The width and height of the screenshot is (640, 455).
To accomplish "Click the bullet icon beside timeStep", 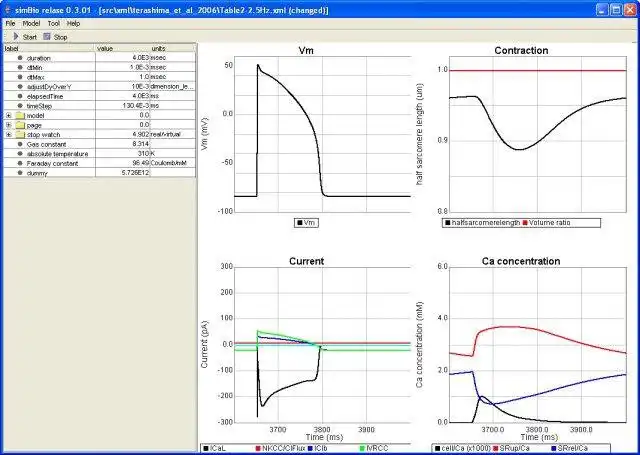I will 20,106.
